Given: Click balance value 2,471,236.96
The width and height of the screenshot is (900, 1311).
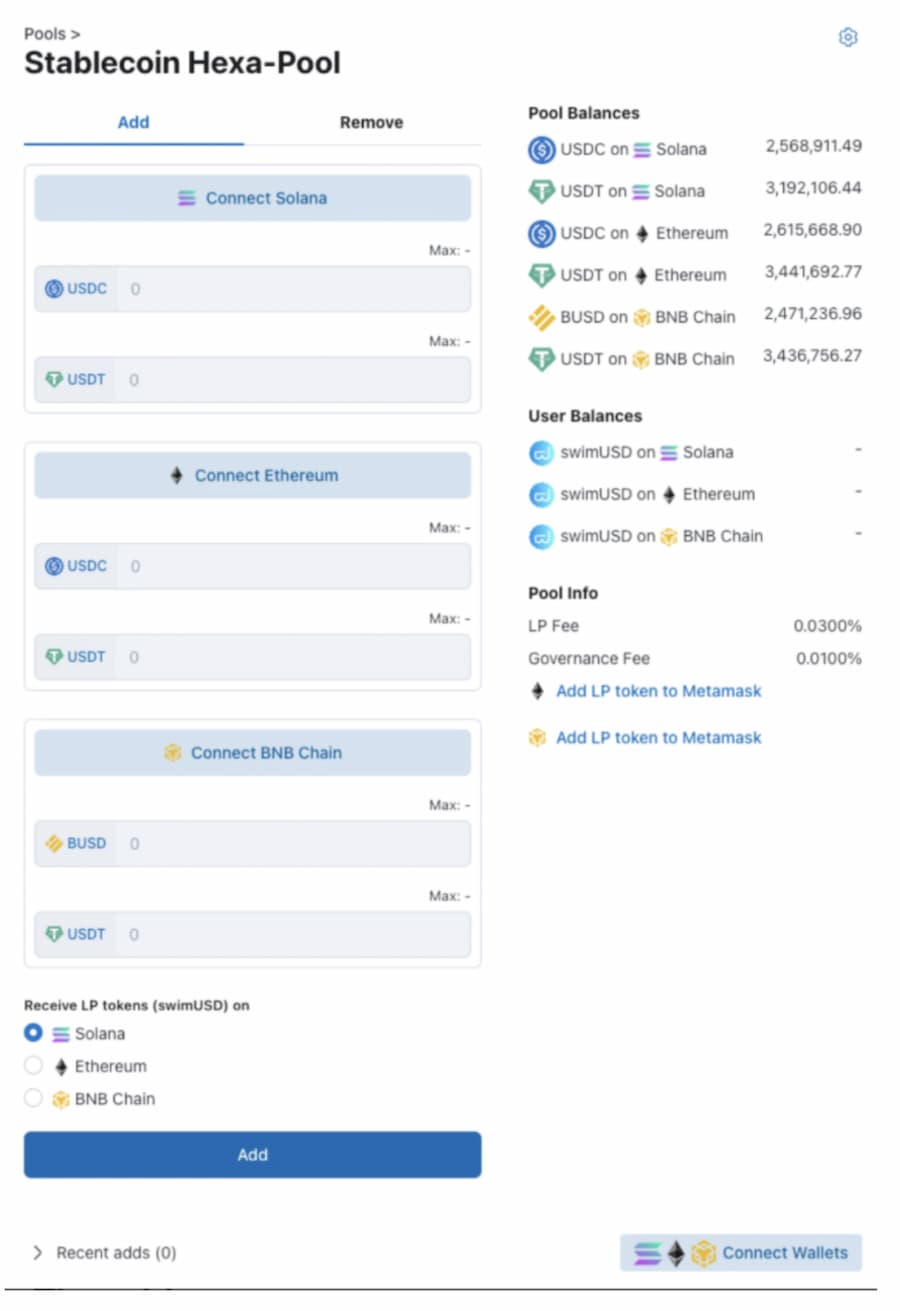Looking at the screenshot, I should click(x=813, y=314).
